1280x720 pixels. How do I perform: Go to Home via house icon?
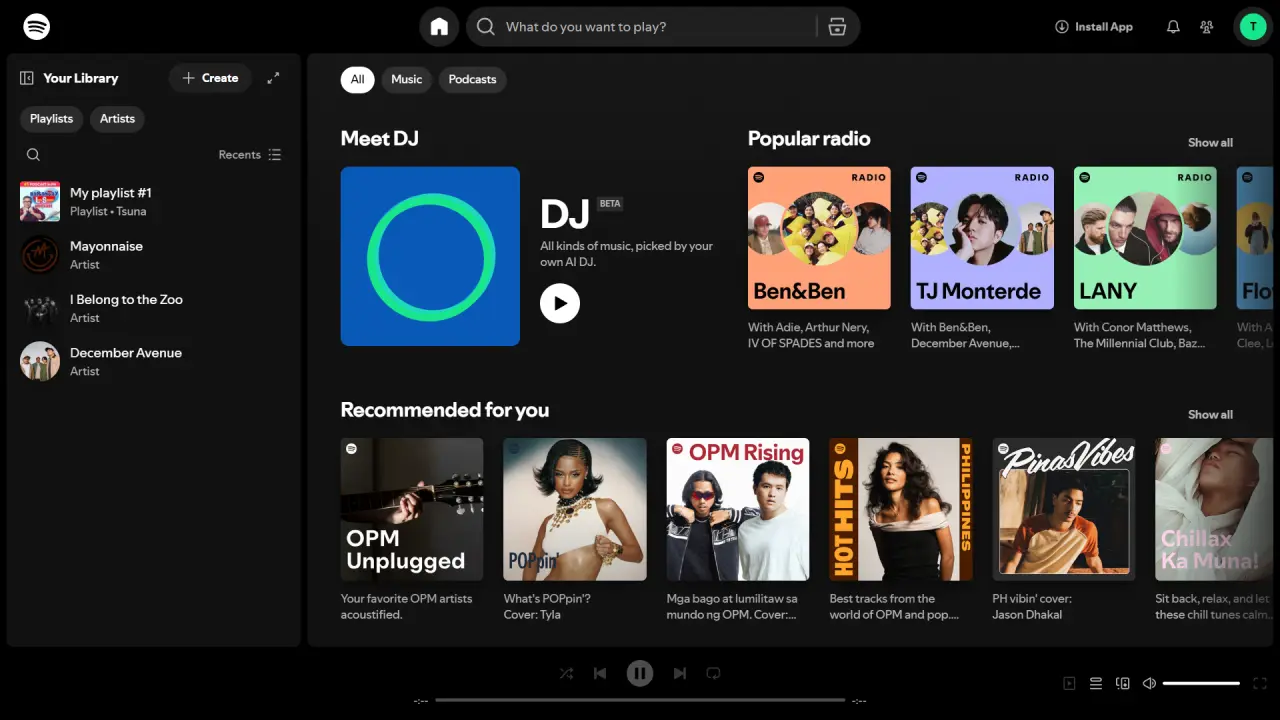439,27
